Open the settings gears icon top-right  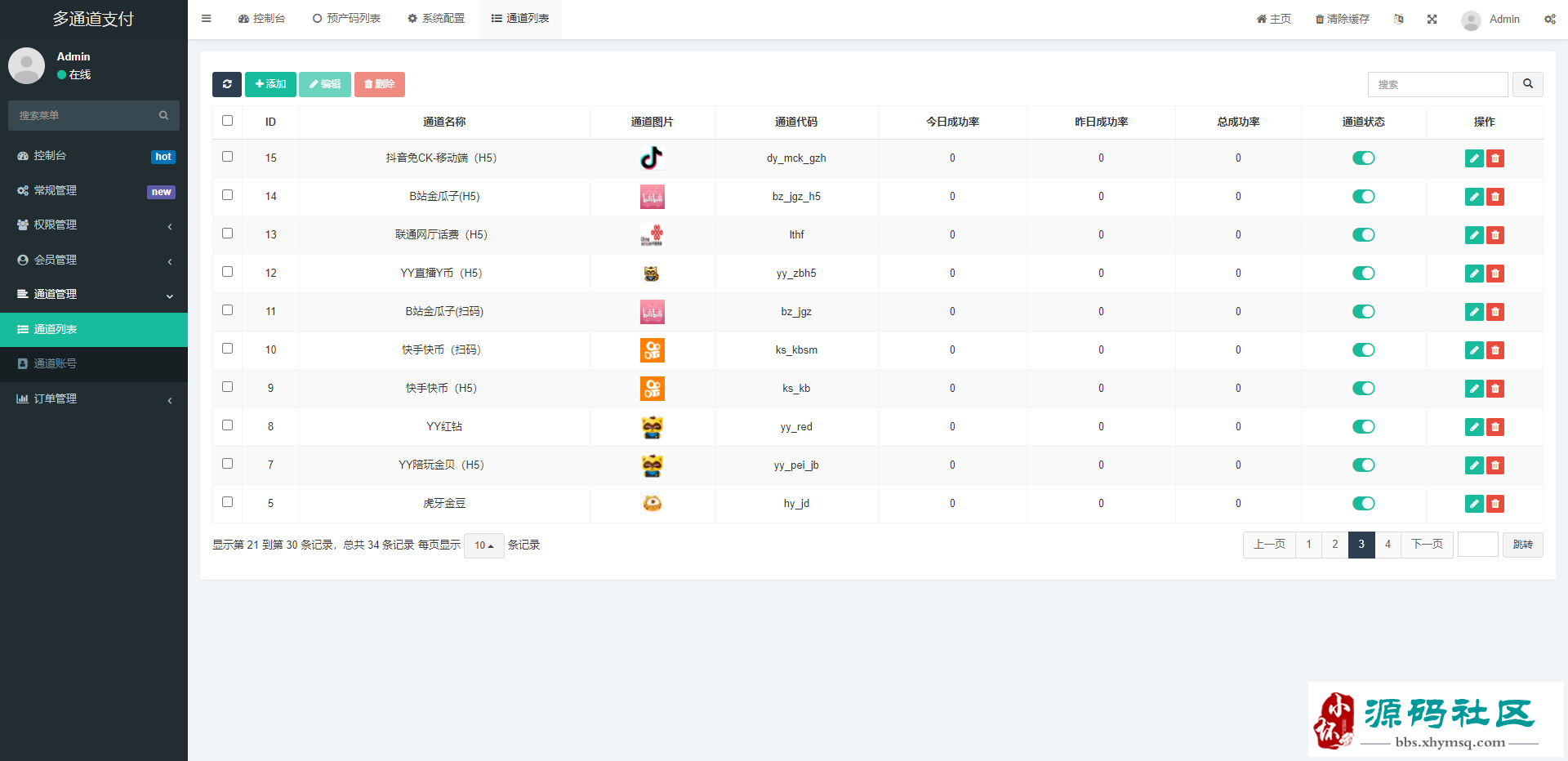point(1549,19)
